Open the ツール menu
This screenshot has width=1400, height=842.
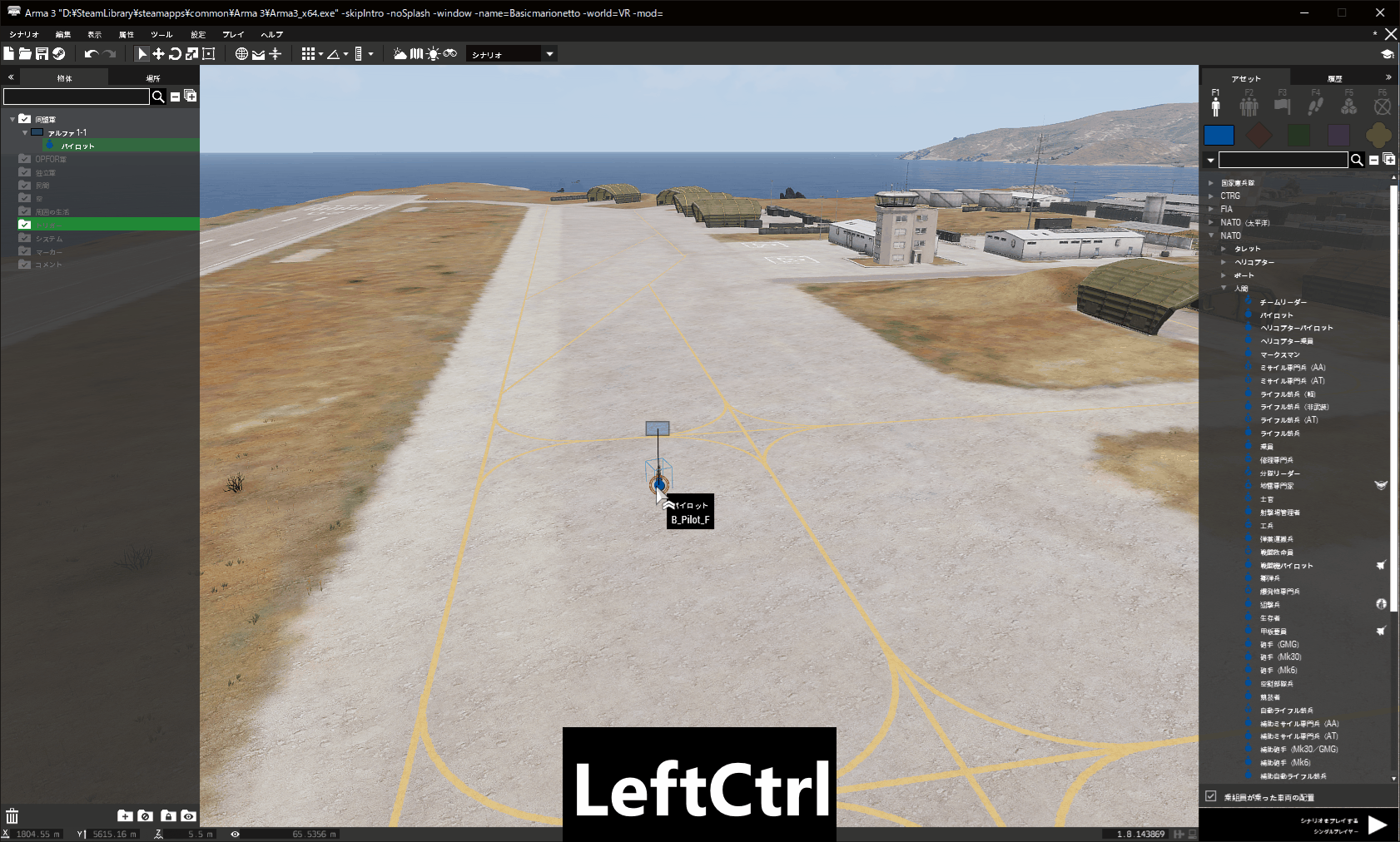pyautogui.click(x=161, y=34)
